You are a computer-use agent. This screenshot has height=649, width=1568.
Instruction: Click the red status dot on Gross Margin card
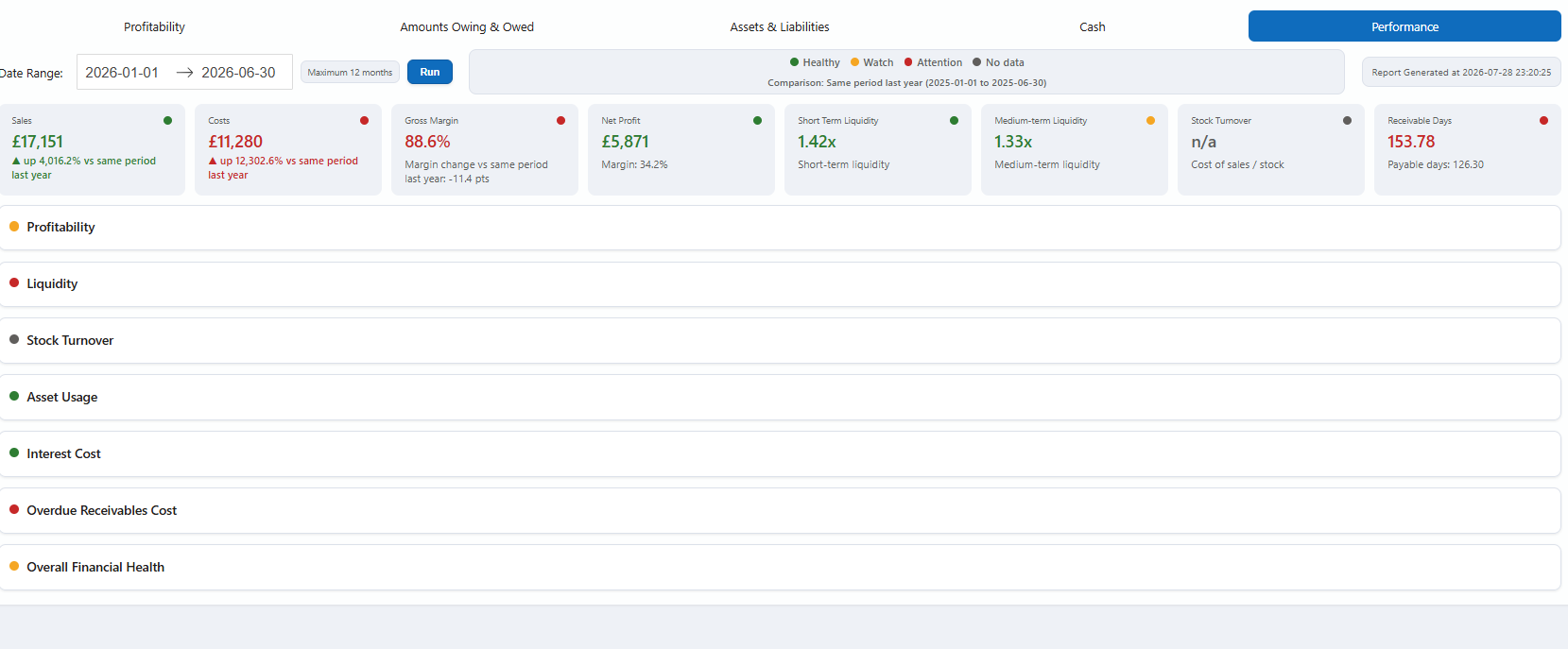[x=560, y=120]
